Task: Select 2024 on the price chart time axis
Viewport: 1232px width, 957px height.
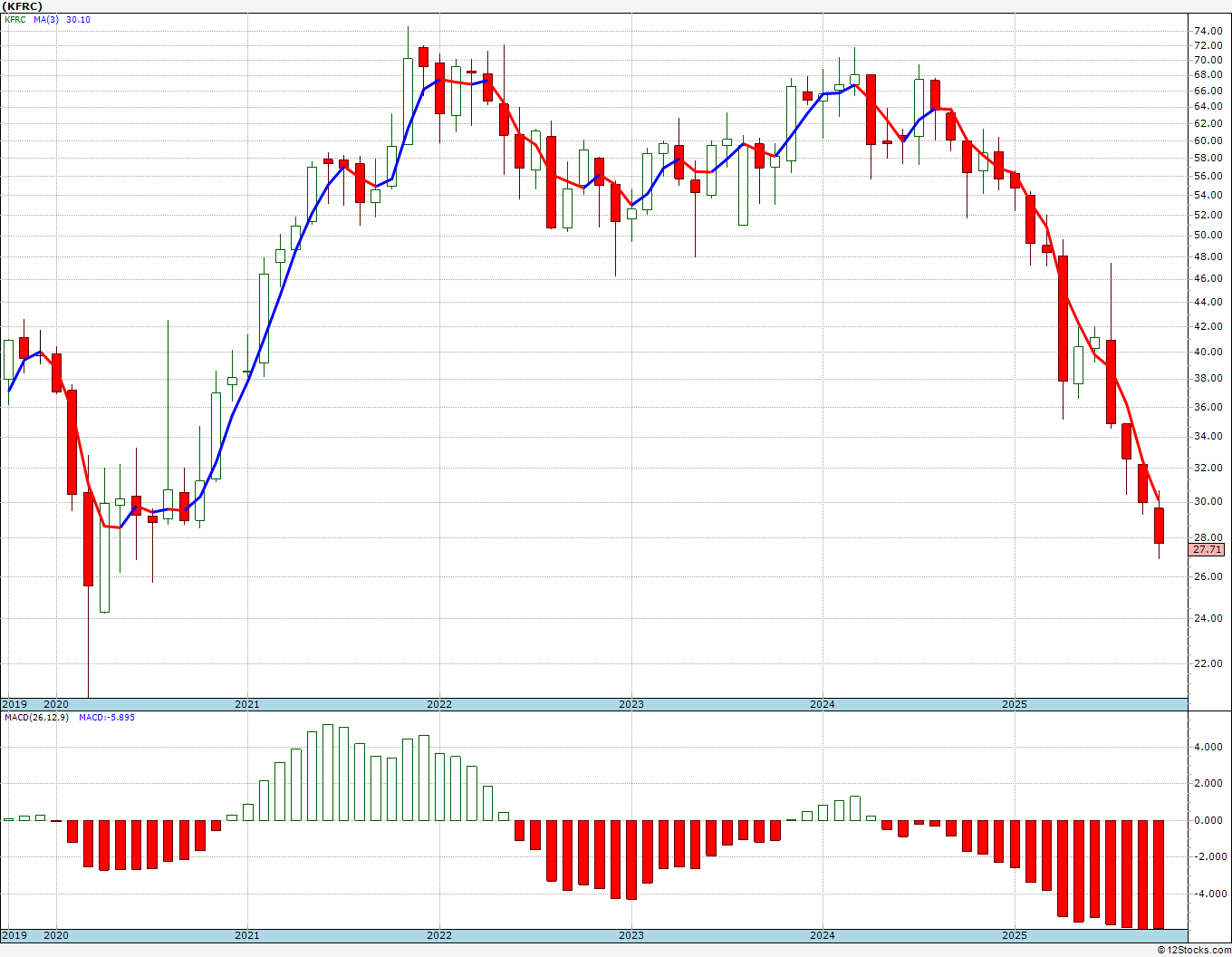Action: (823, 704)
